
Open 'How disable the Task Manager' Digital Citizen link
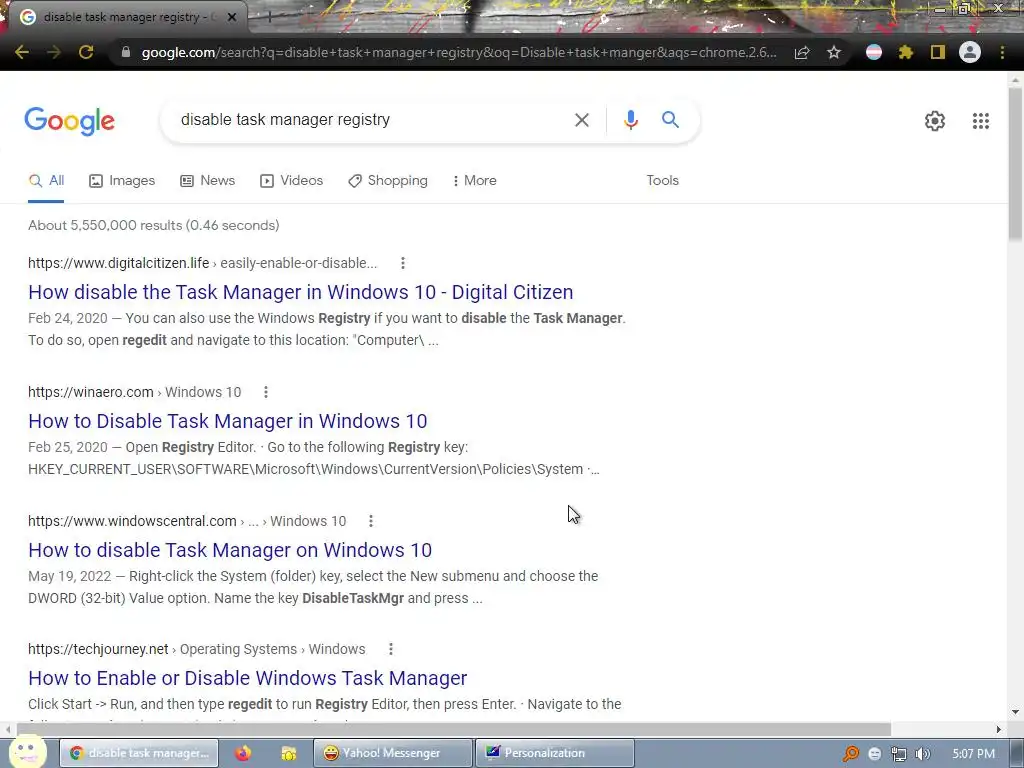click(300, 292)
